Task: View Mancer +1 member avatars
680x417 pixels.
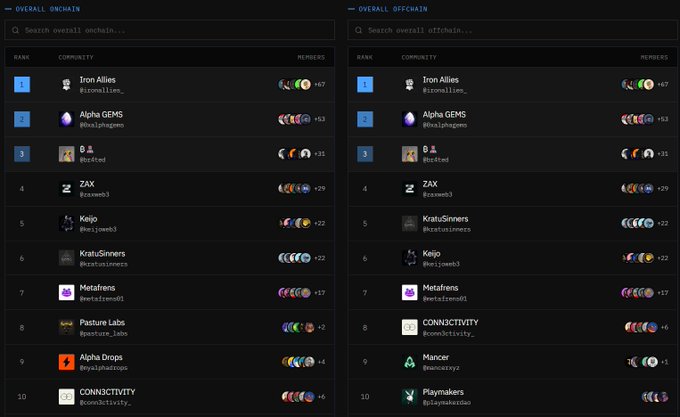Action: [x=646, y=362]
